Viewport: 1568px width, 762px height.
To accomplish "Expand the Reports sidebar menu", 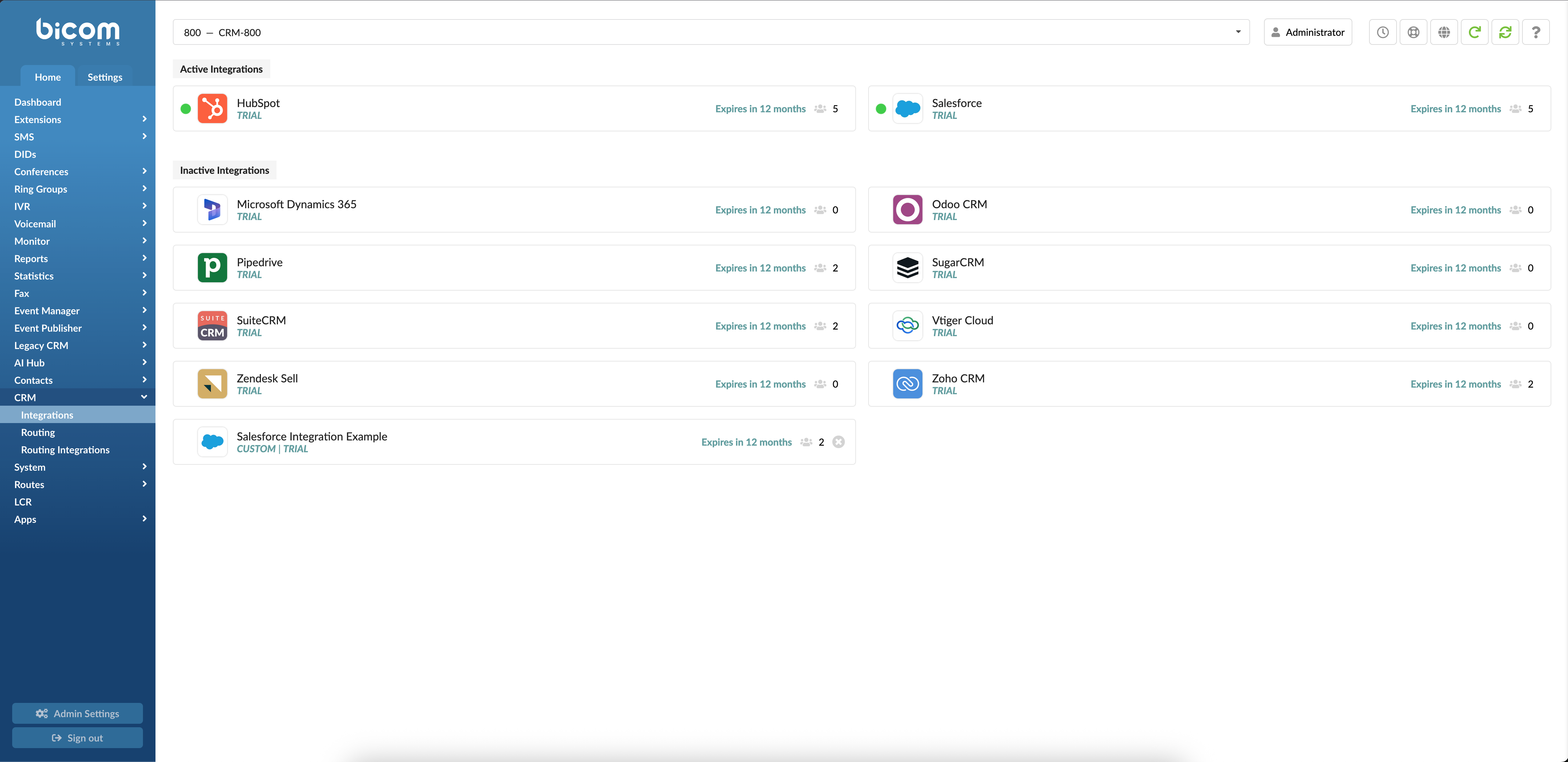I will 78,258.
